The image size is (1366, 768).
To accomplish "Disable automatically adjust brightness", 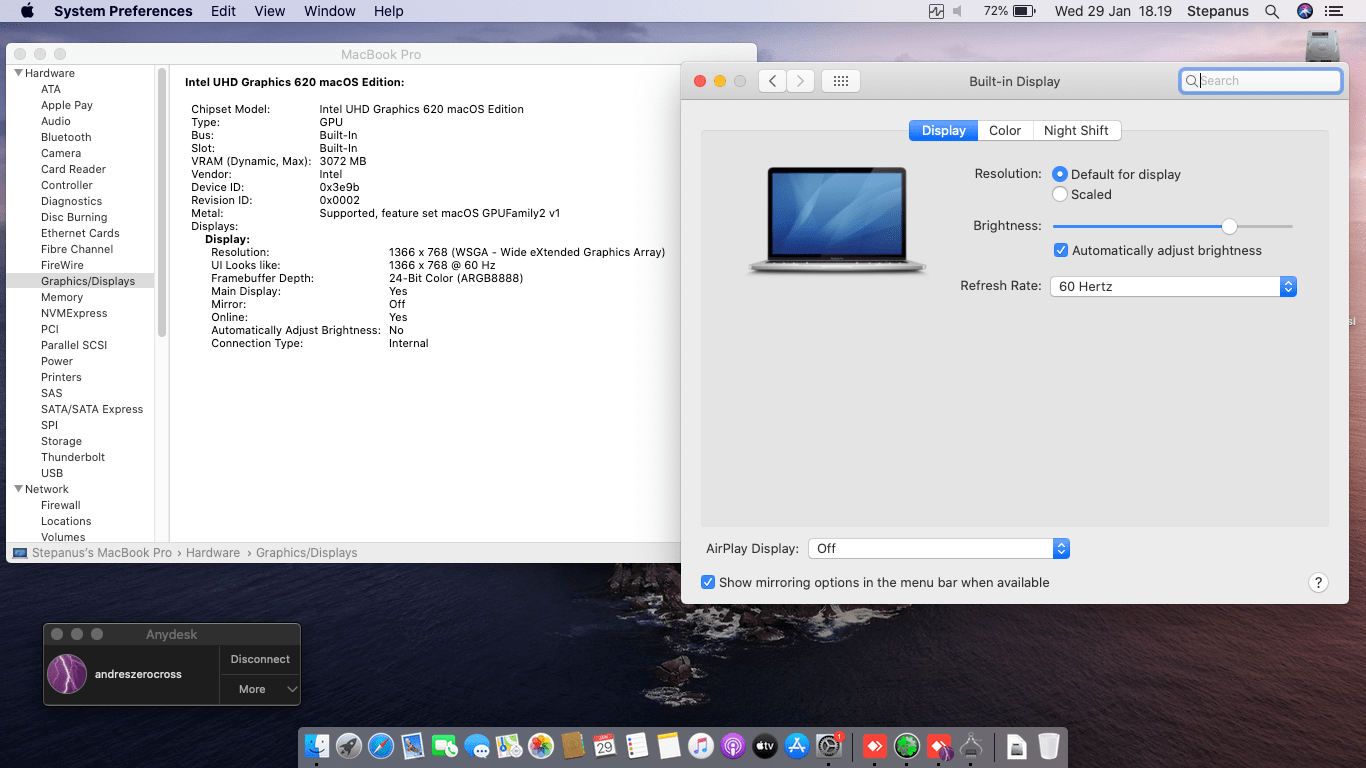I will [x=1061, y=250].
